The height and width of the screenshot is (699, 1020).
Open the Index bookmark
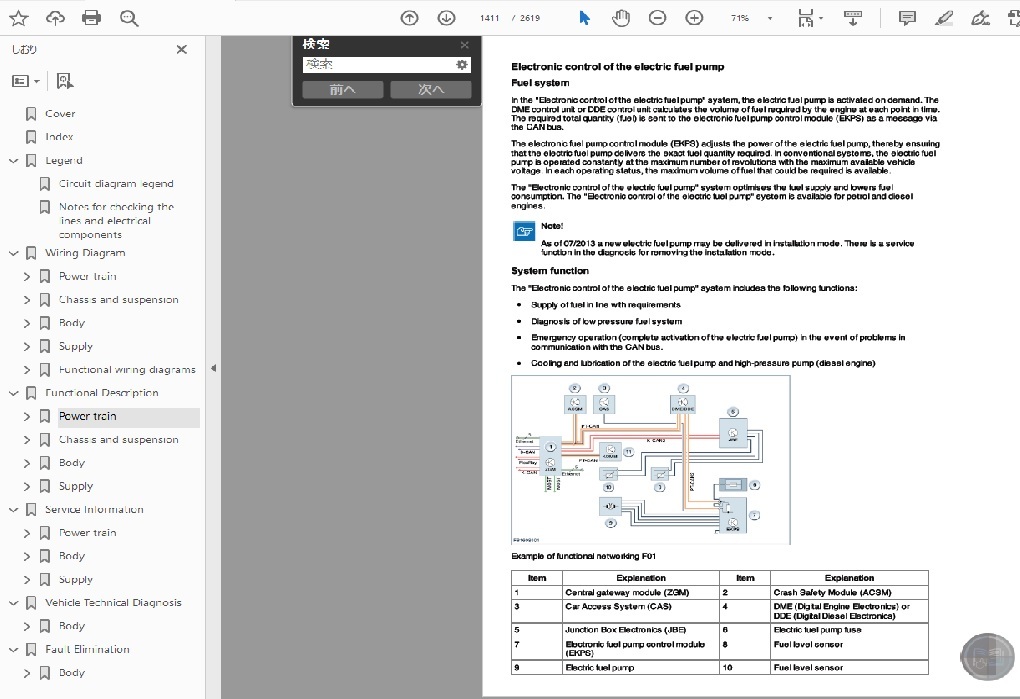point(59,137)
